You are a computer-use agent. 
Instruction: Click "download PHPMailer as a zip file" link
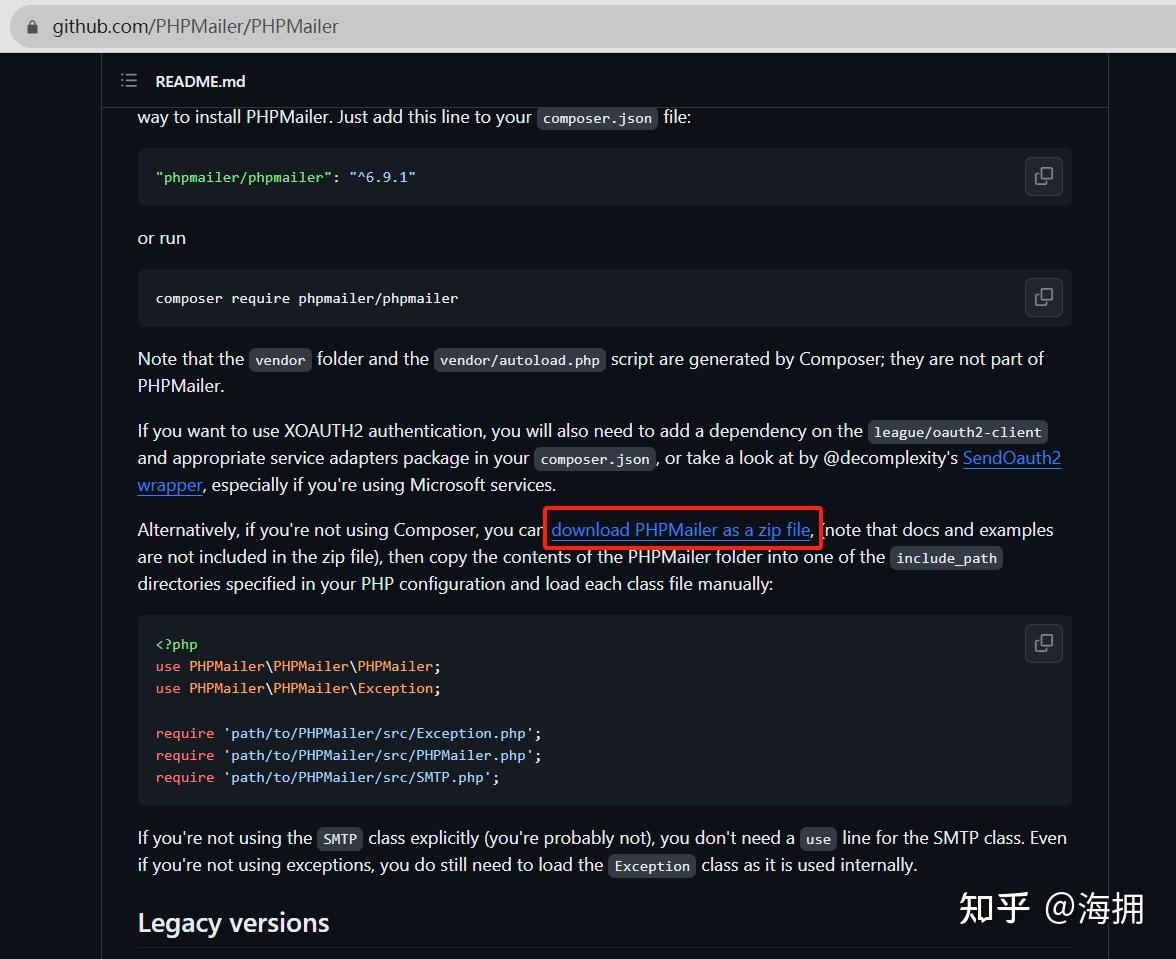[x=681, y=530]
